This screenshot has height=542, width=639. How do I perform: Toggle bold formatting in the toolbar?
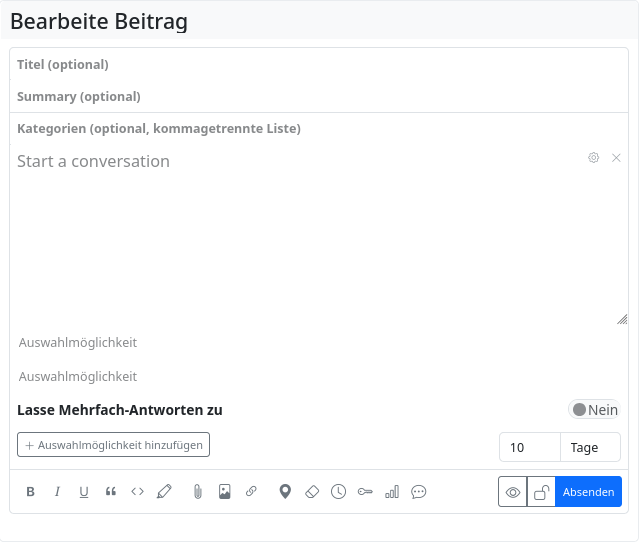pyautogui.click(x=30, y=492)
